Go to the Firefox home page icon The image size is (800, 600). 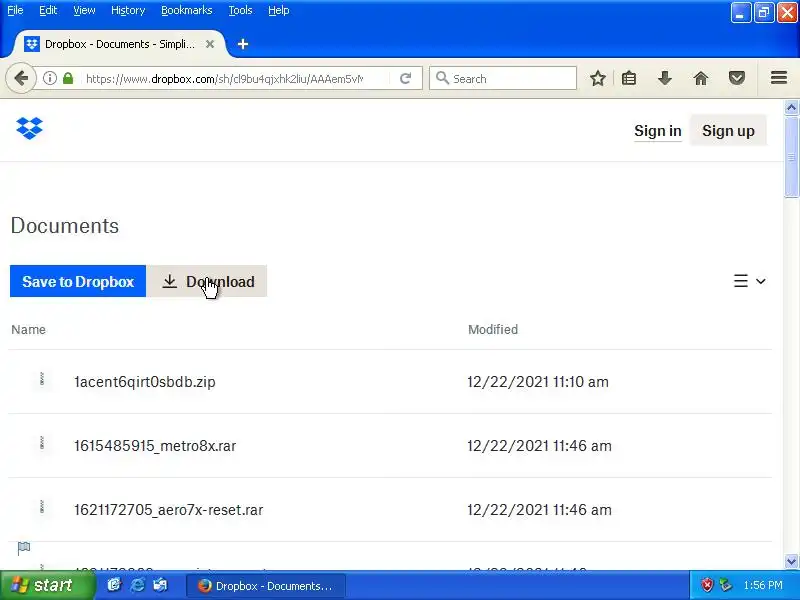click(701, 79)
